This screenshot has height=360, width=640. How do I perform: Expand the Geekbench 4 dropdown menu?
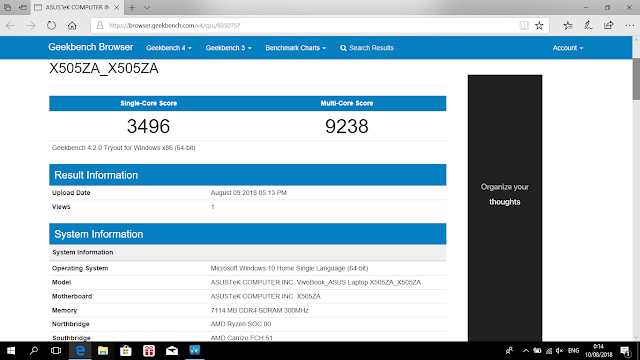pos(169,48)
